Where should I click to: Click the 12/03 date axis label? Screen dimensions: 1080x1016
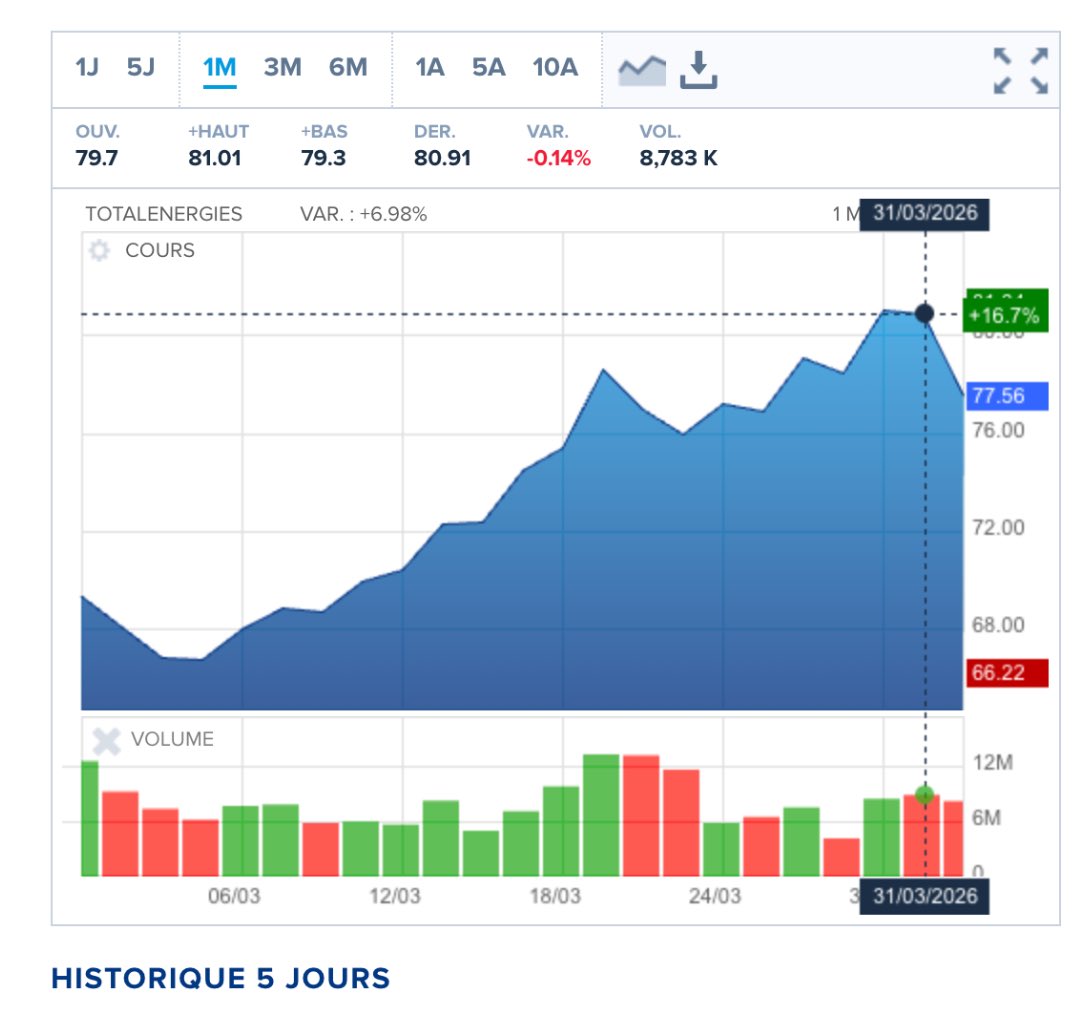[395, 896]
